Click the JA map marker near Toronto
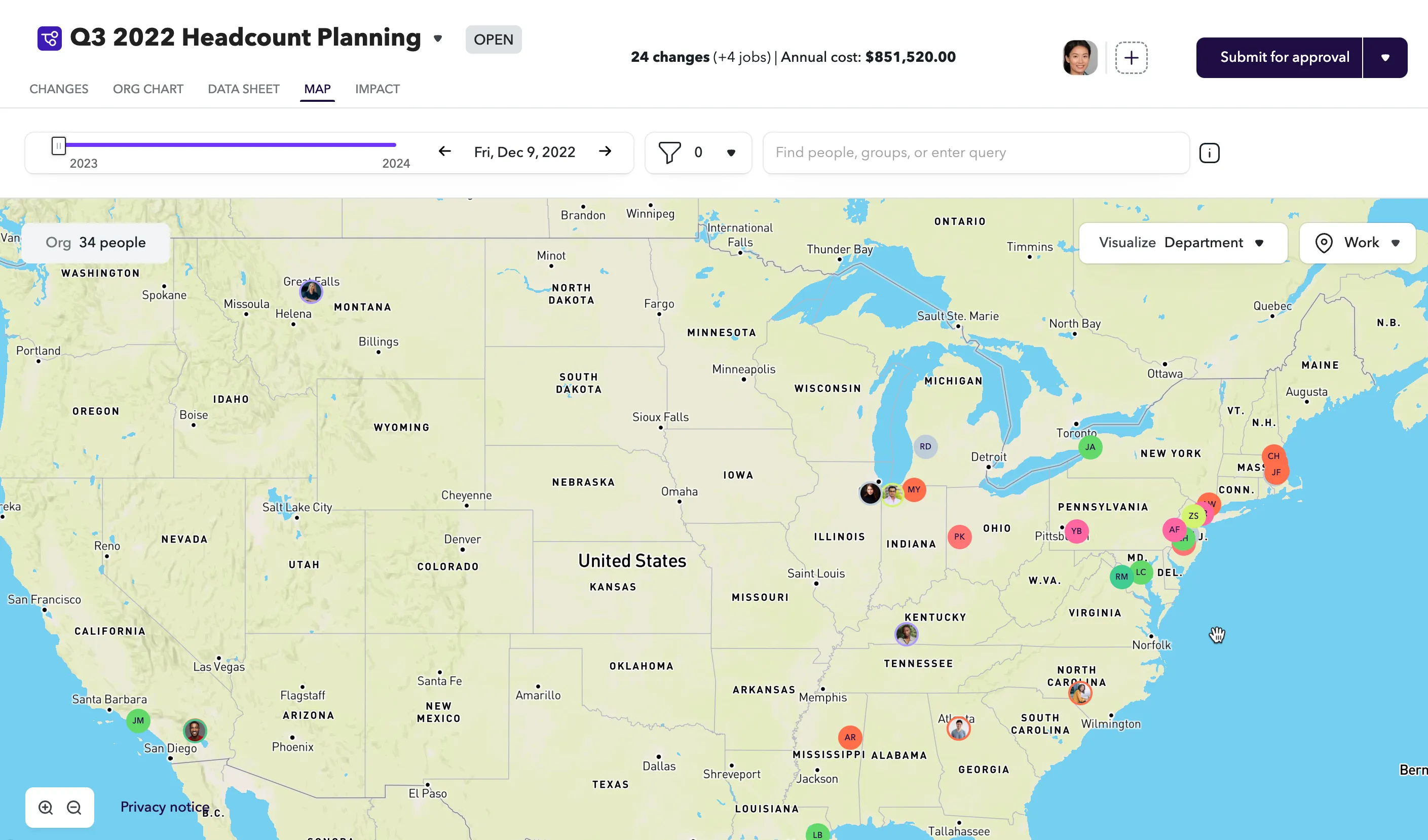 pyautogui.click(x=1091, y=447)
